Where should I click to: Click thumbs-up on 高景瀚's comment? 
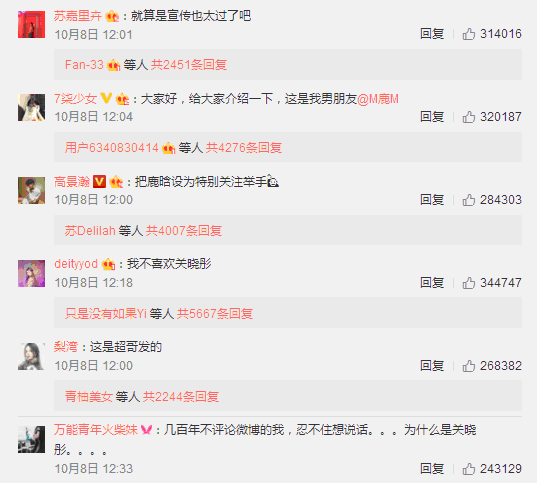(x=469, y=200)
